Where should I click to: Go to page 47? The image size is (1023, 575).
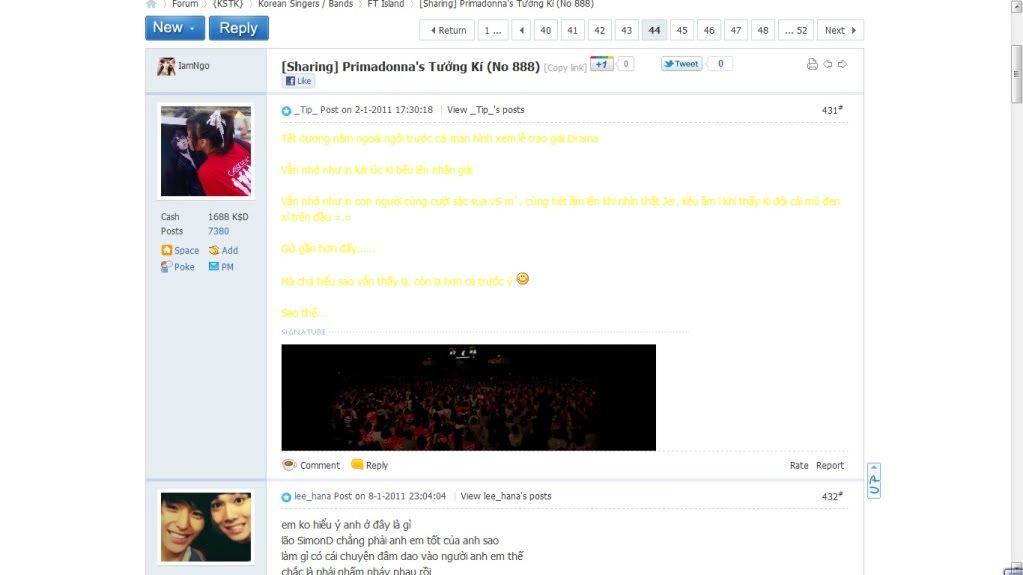(736, 30)
